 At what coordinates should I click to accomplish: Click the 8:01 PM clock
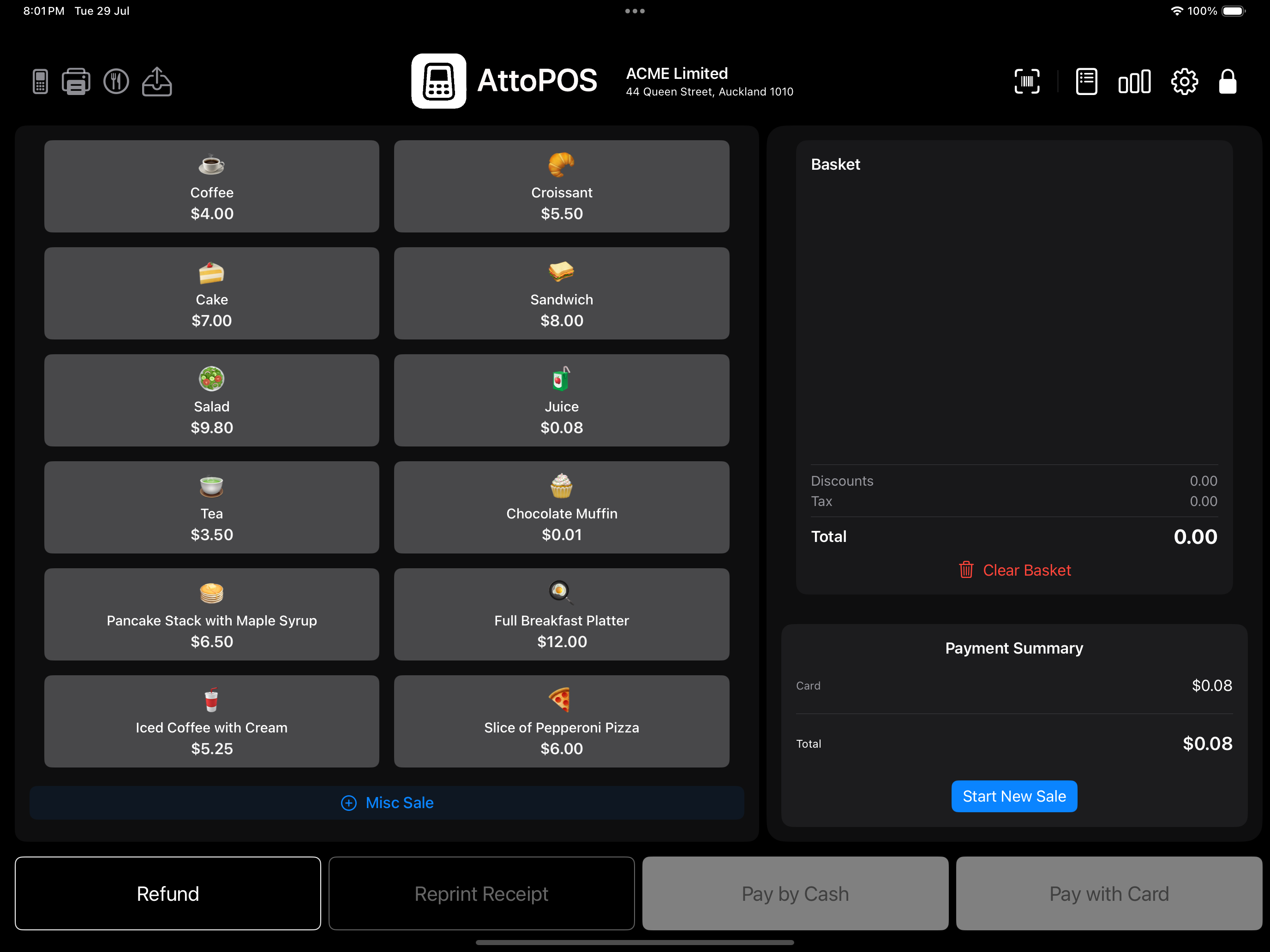(x=44, y=11)
